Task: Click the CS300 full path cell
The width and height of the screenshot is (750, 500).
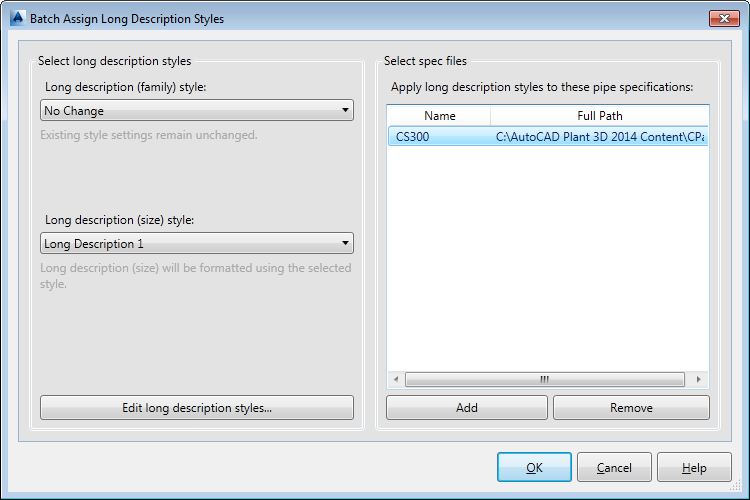Action: [x=600, y=137]
